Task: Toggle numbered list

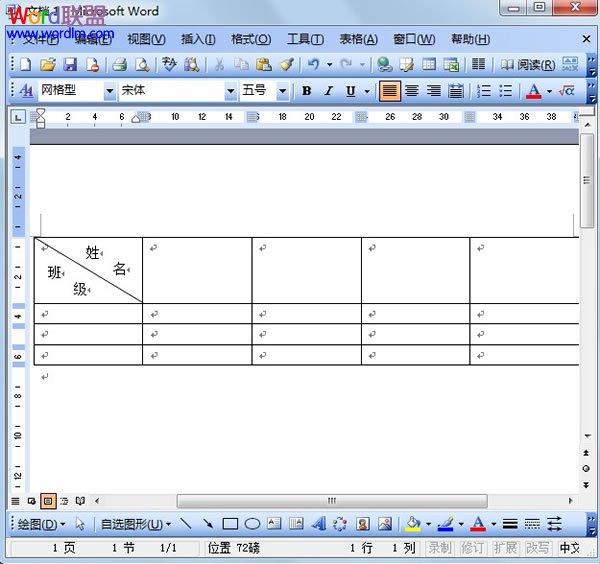Action: (484, 91)
